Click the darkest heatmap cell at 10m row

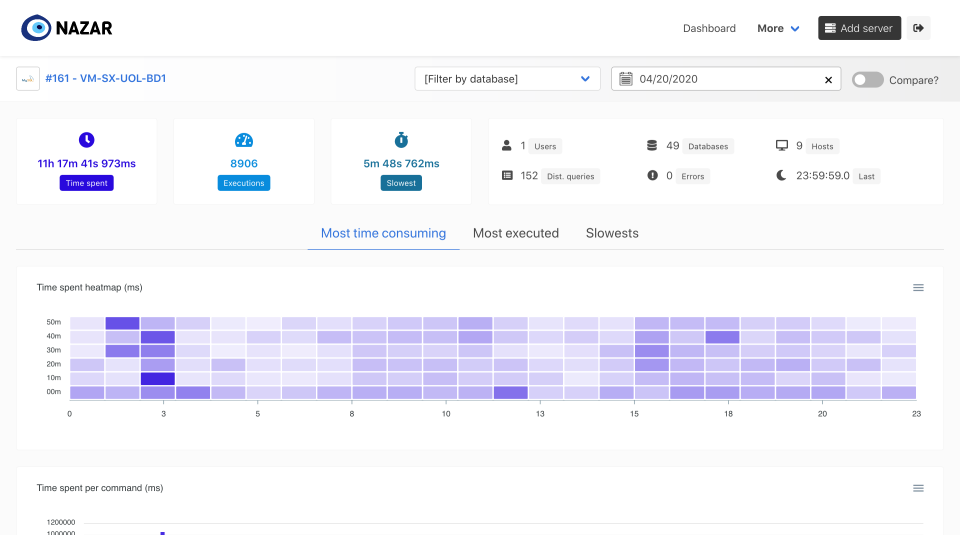click(158, 379)
